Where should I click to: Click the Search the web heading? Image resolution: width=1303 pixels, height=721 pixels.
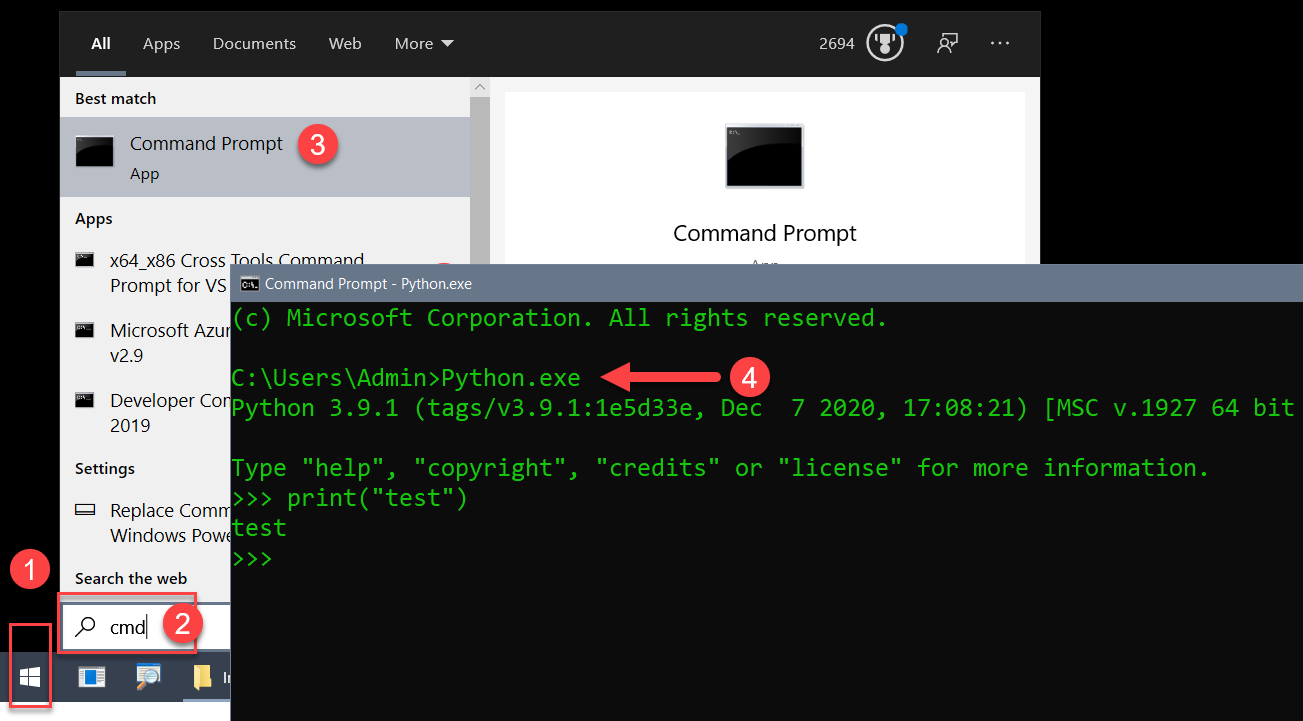131,578
